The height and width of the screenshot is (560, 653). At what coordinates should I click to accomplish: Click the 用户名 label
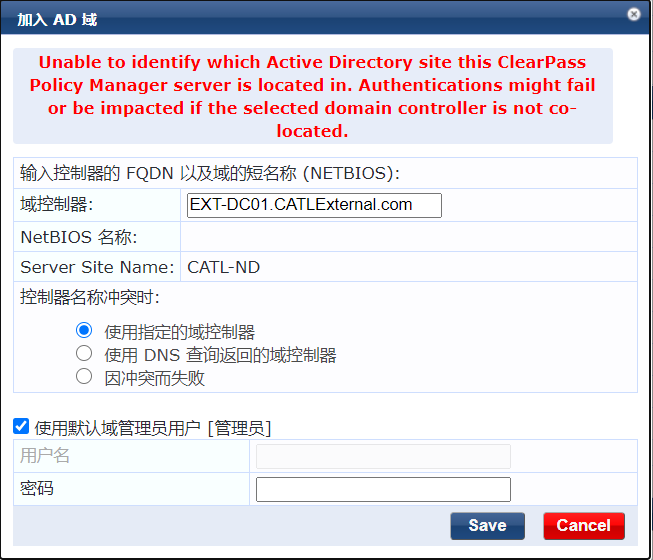(45, 456)
